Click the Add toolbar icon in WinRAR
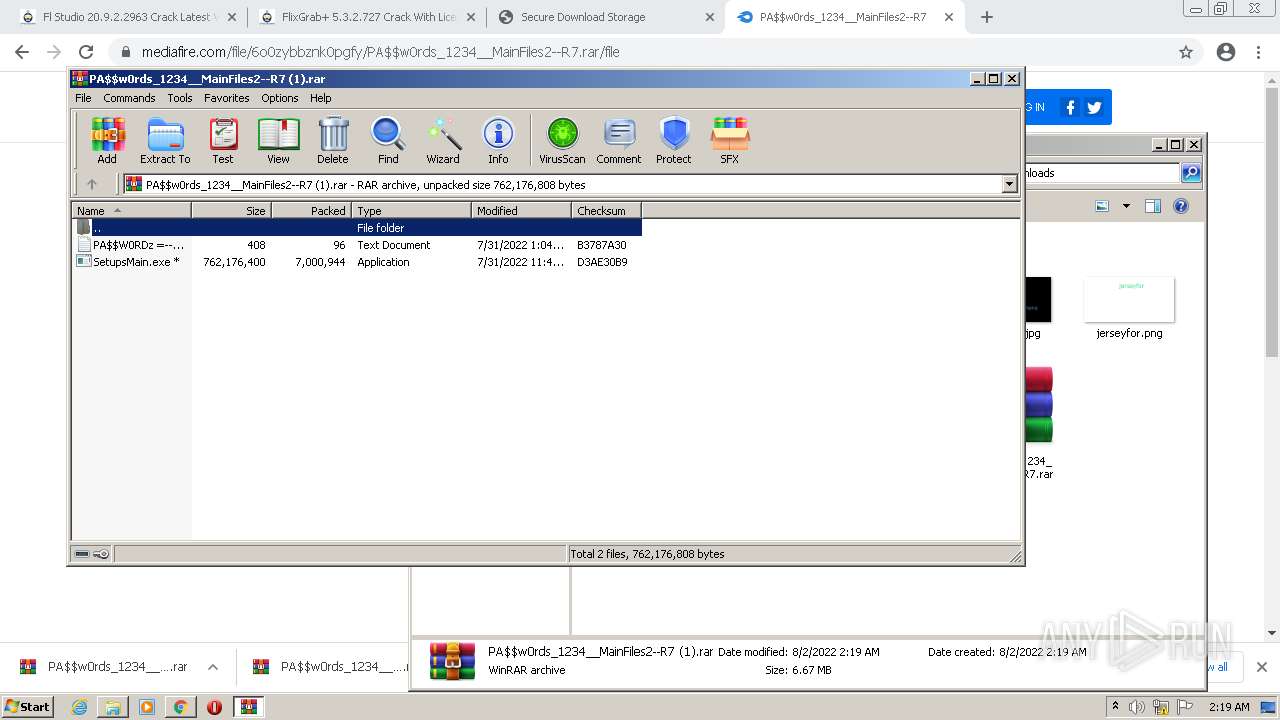Viewport: 1280px width, 720px height. (x=107, y=140)
